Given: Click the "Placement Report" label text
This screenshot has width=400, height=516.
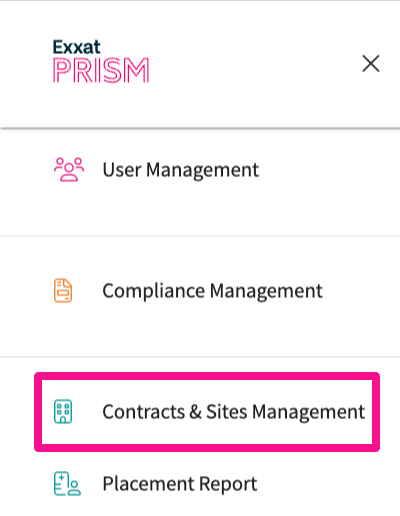Looking at the screenshot, I should pos(180,484).
